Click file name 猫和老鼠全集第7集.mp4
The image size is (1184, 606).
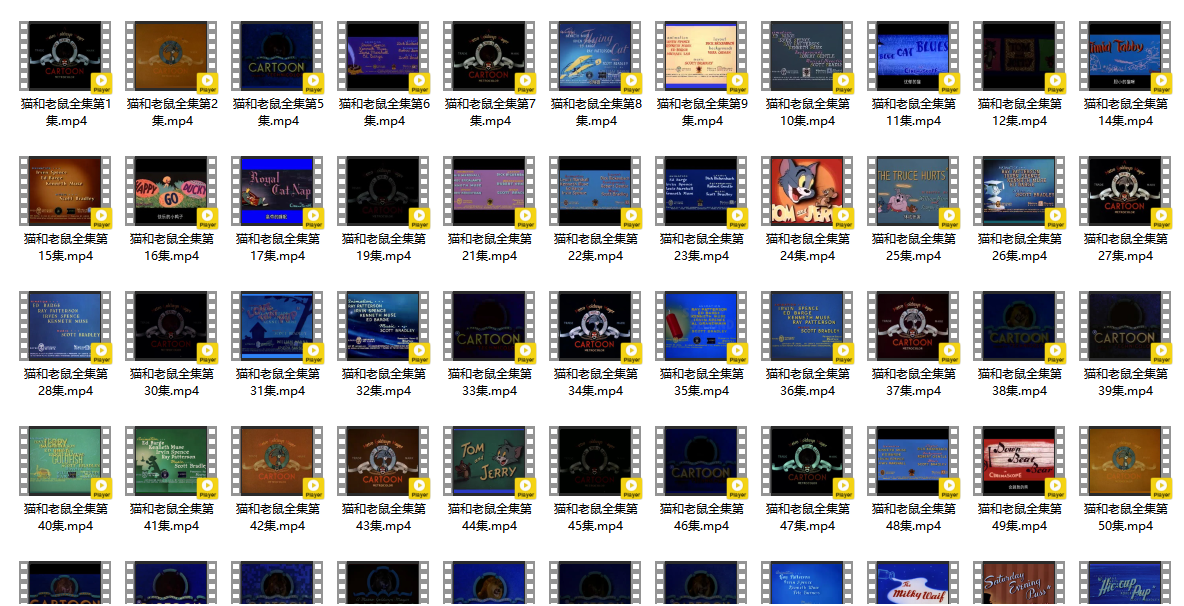tap(490, 112)
